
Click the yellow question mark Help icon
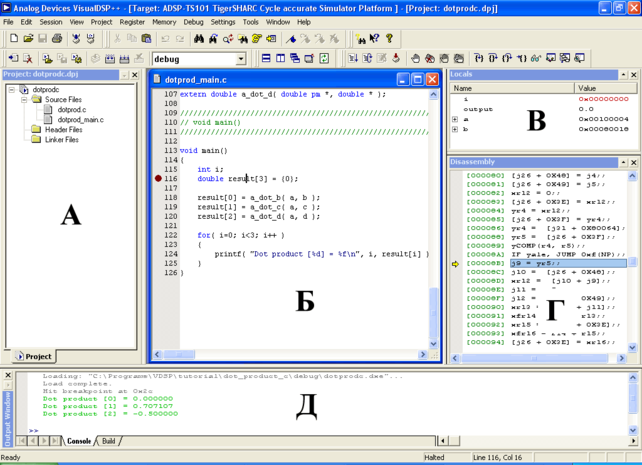(x=389, y=39)
